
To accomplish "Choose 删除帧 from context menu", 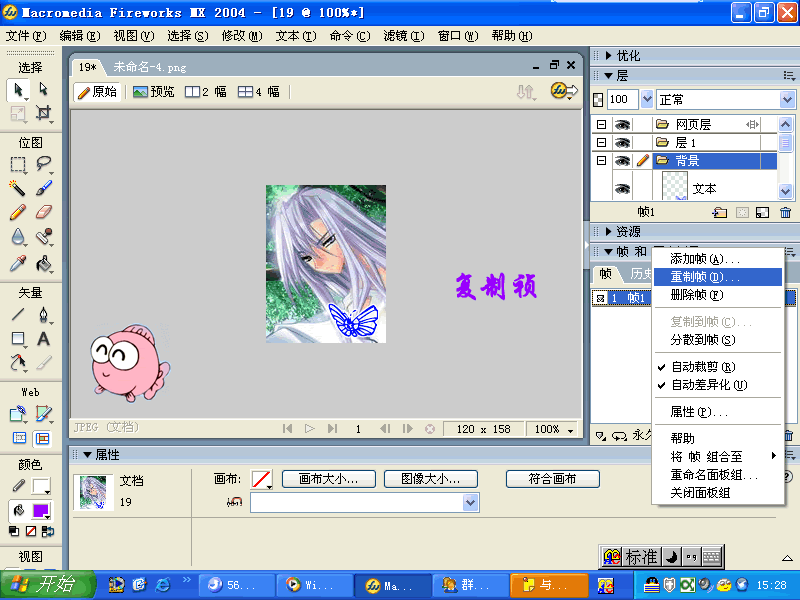I will [x=718, y=295].
